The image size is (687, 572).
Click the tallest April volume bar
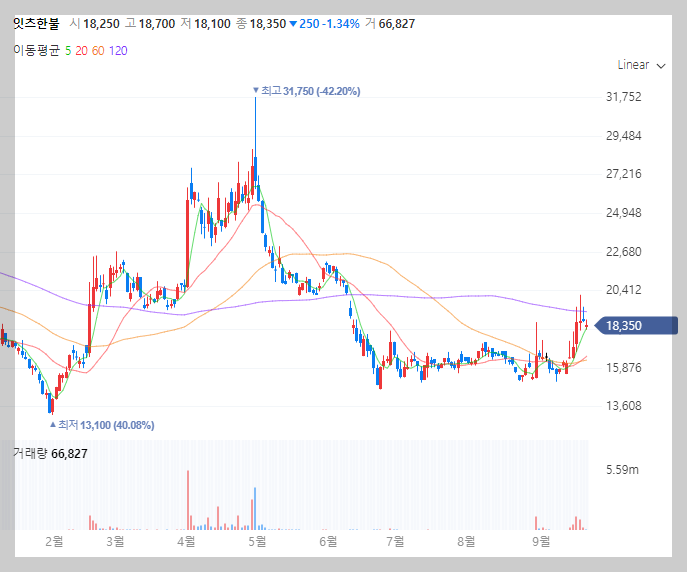pyautogui.click(x=188, y=500)
